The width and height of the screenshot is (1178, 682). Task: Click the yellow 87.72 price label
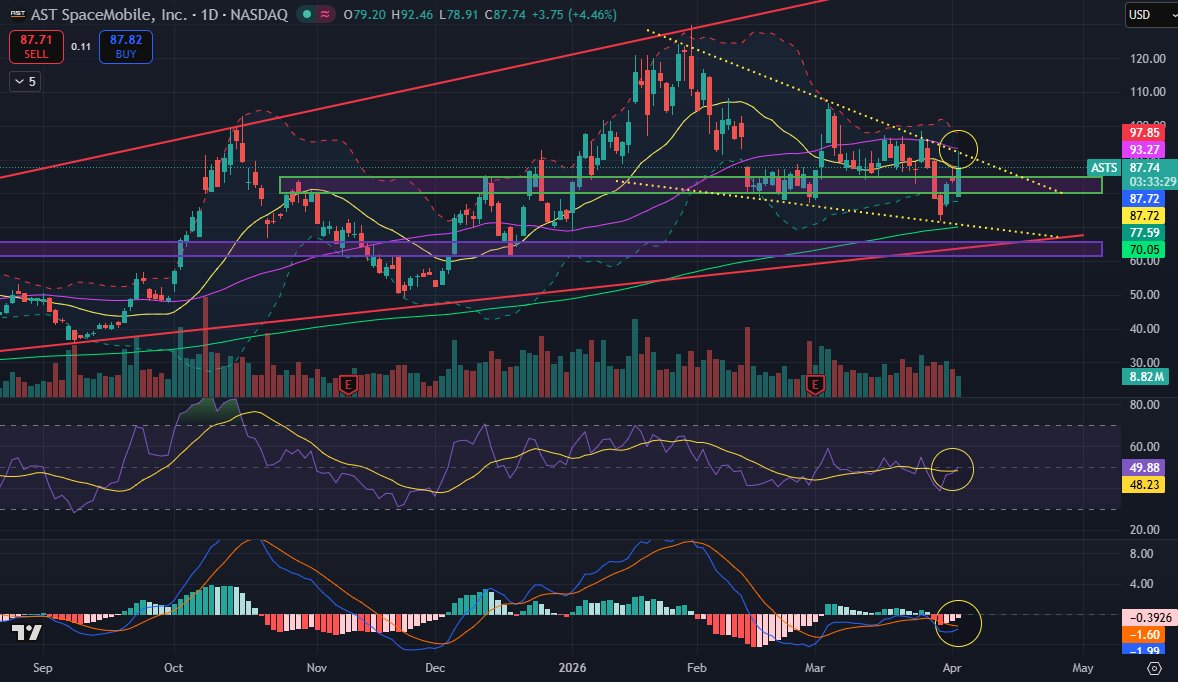click(x=1144, y=216)
